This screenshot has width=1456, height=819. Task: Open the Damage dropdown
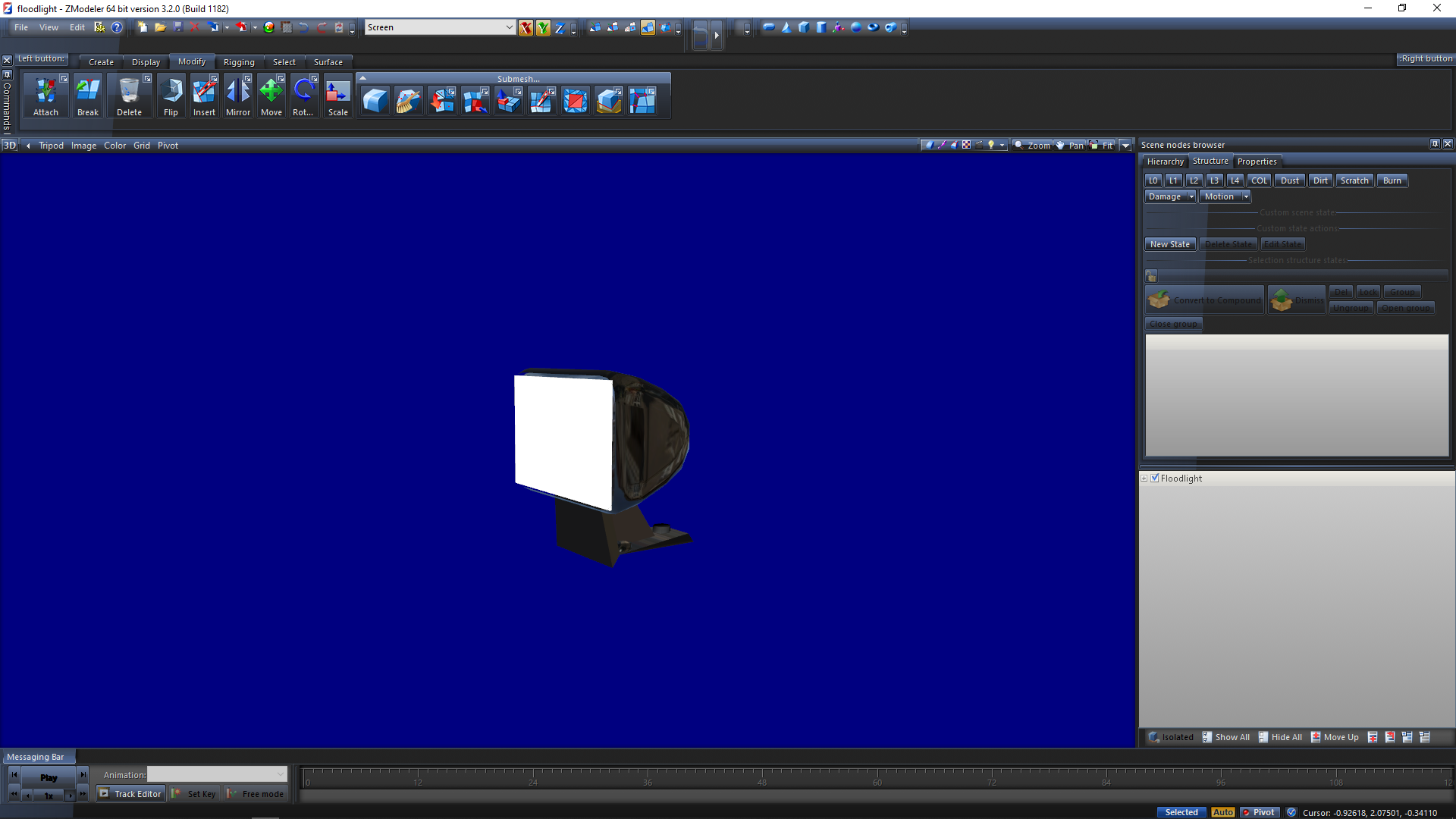point(1191,196)
